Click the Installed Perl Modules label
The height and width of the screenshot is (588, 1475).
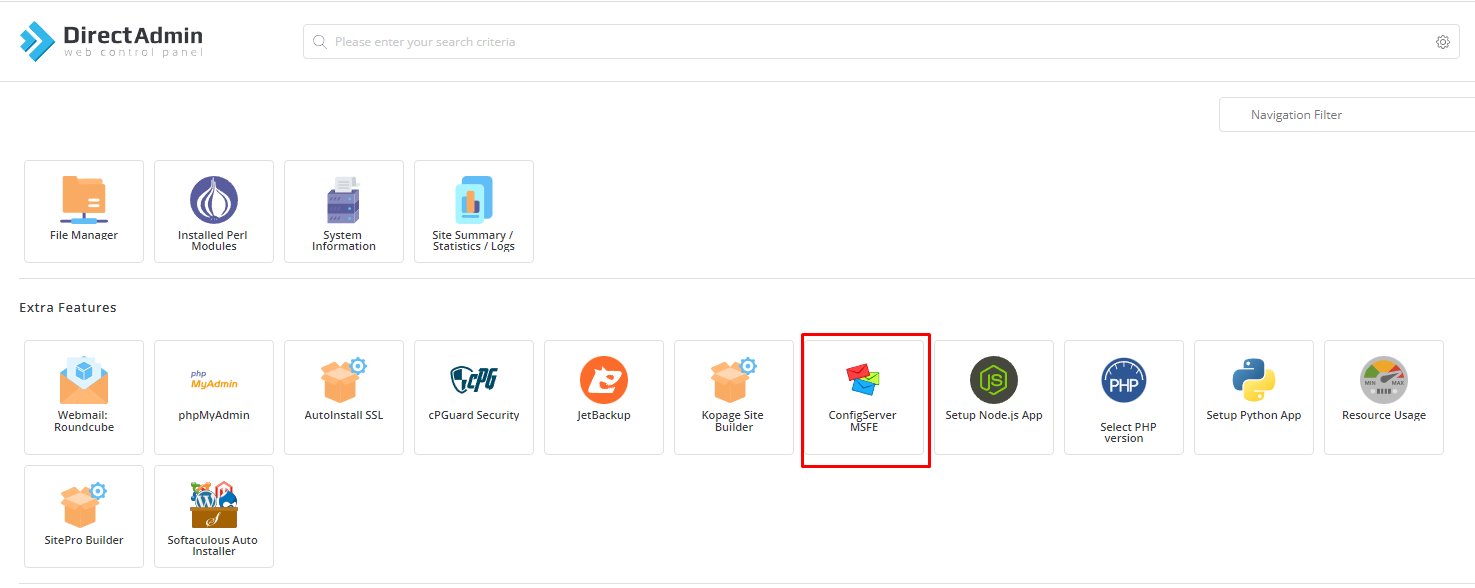[214, 241]
